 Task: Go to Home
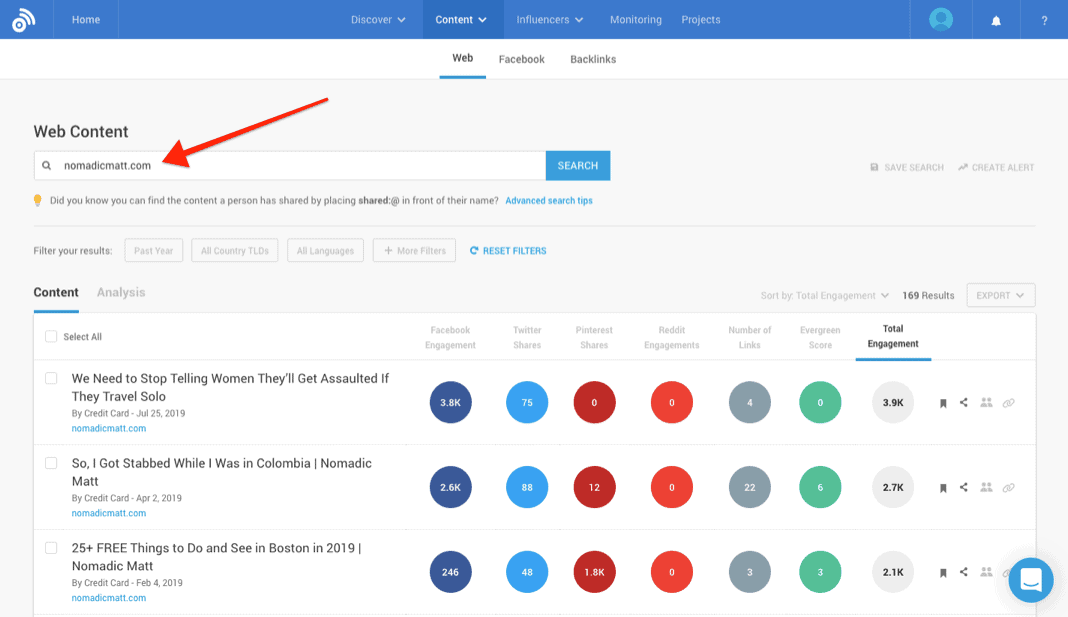86,20
